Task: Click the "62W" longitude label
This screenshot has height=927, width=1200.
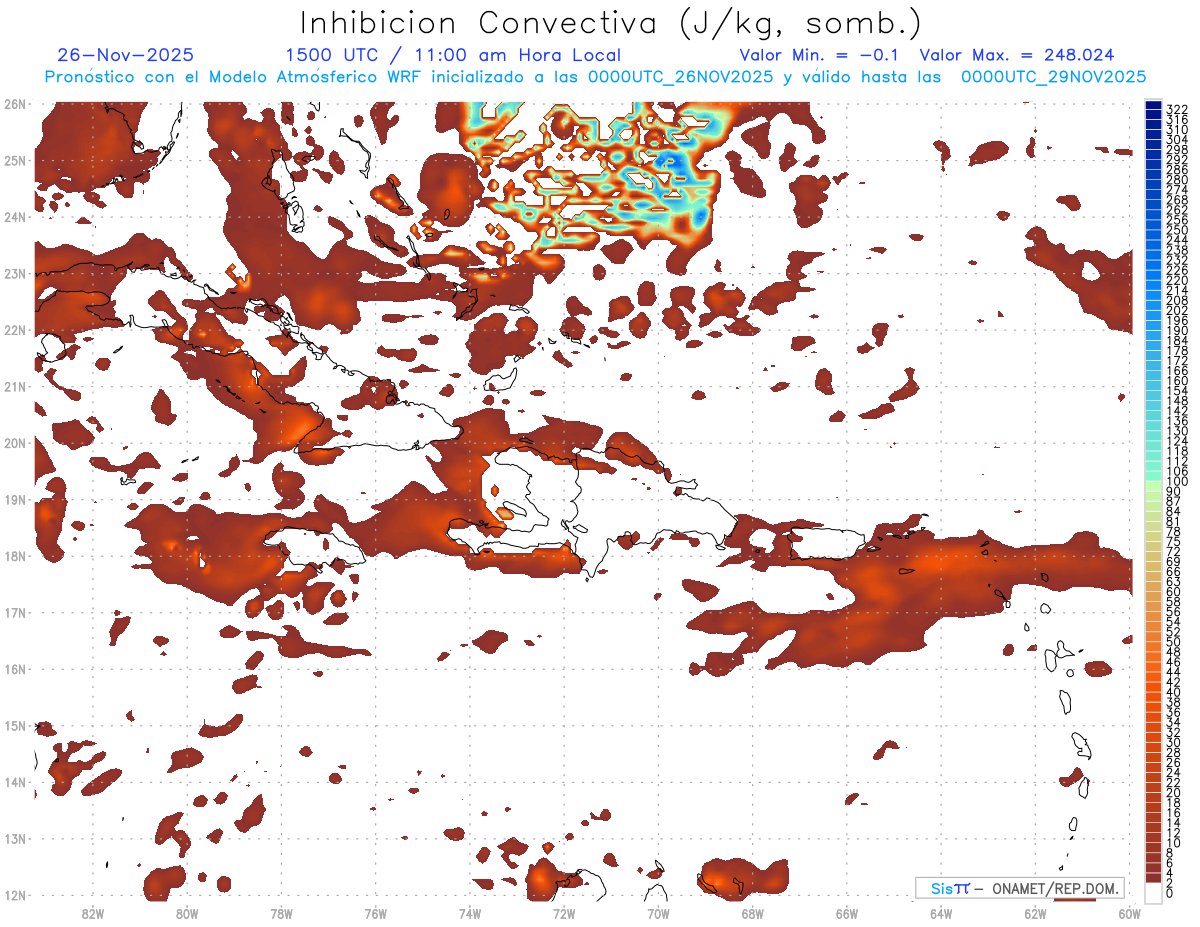Action: [1036, 912]
